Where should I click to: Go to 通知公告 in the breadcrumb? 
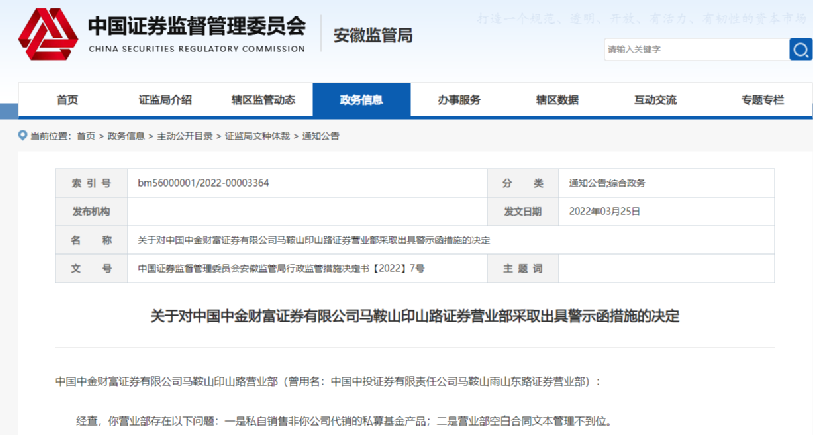coord(320,136)
